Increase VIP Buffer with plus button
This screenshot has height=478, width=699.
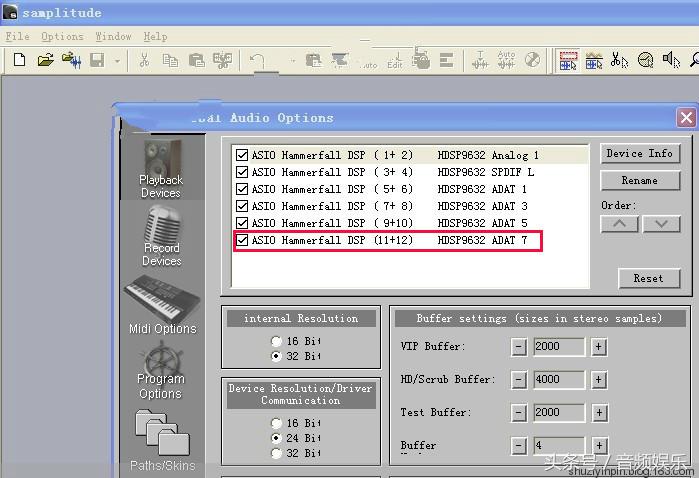(599, 346)
